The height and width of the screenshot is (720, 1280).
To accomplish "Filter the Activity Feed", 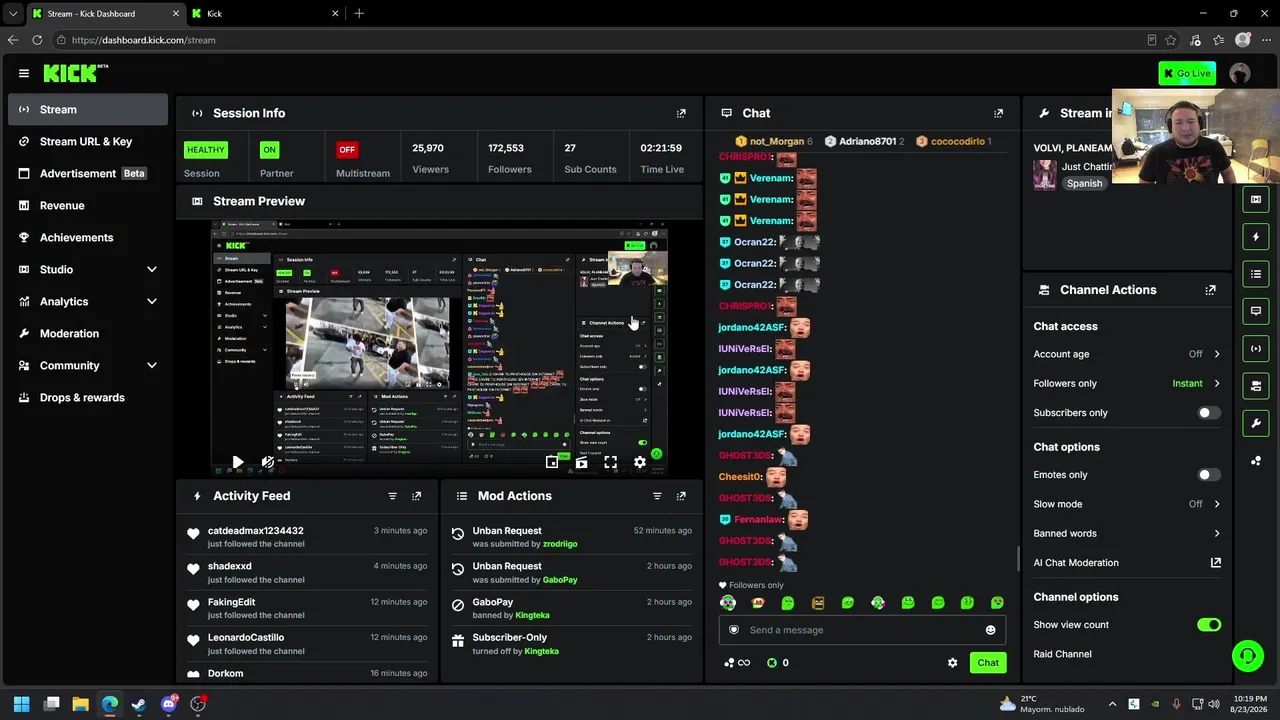I will (x=392, y=496).
